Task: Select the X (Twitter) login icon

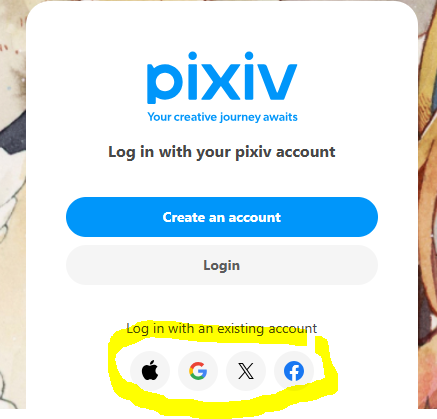Action: [x=246, y=371]
